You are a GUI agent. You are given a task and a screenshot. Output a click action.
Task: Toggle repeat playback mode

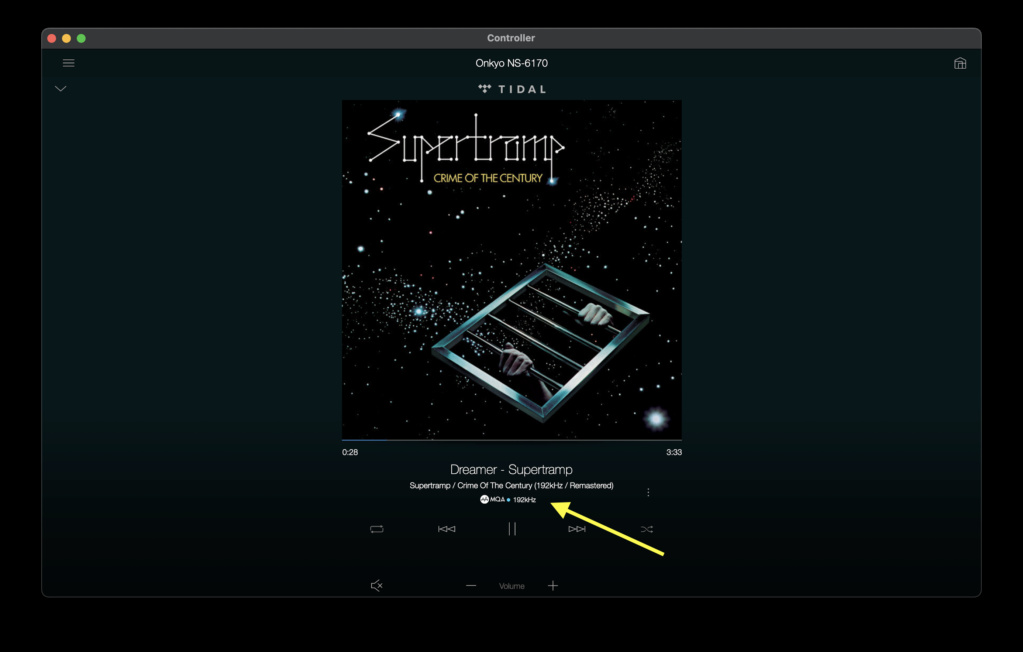click(376, 529)
